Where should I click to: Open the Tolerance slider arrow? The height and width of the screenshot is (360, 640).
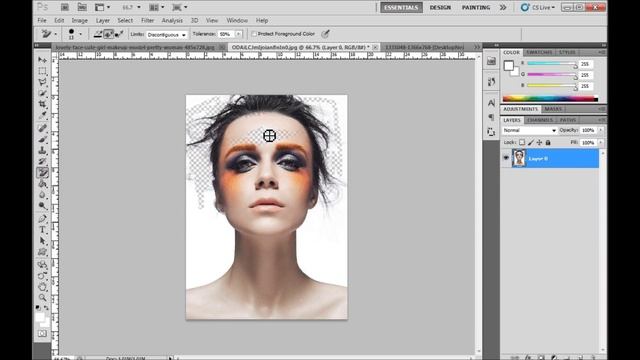[239, 34]
